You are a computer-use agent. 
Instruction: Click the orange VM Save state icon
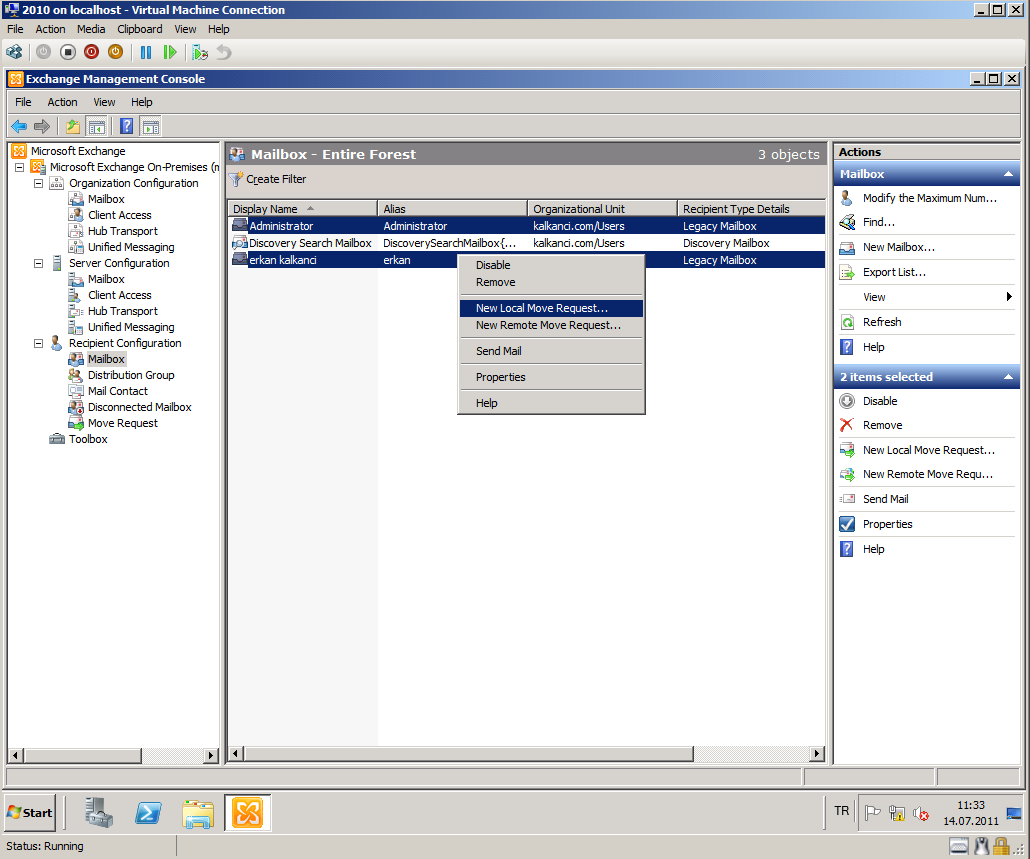click(115, 52)
